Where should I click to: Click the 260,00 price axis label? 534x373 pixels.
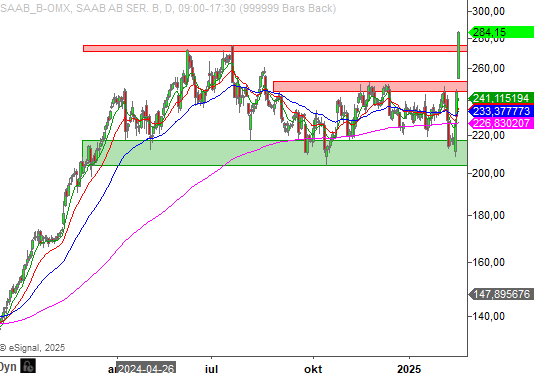coord(488,68)
